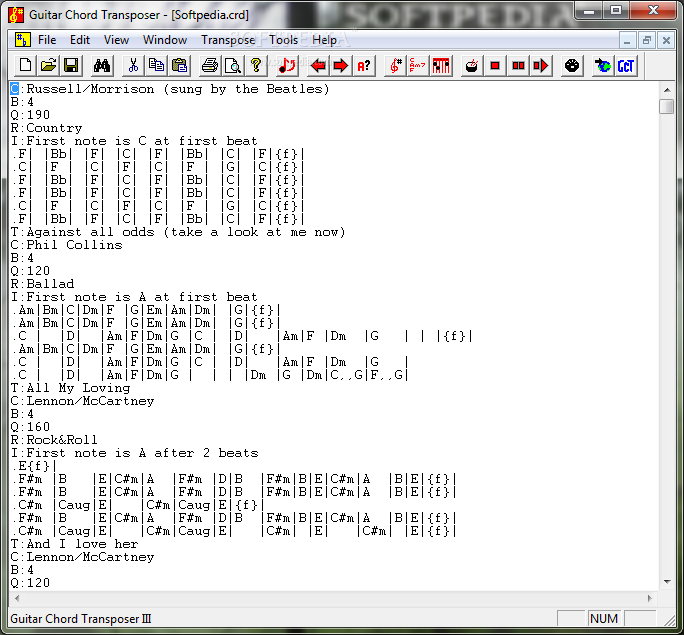
Task: Click the line "Q:160"
Action: (30, 427)
